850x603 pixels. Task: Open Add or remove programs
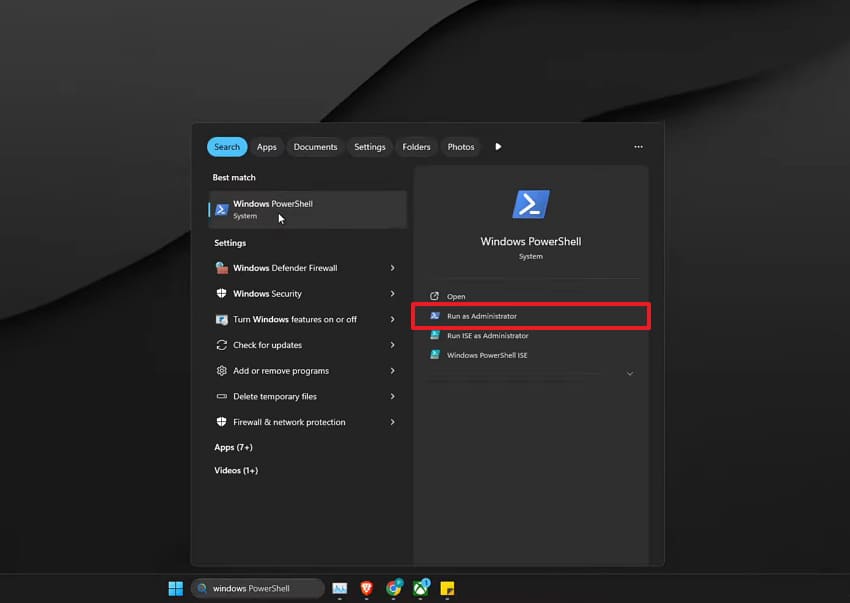point(308,371)
